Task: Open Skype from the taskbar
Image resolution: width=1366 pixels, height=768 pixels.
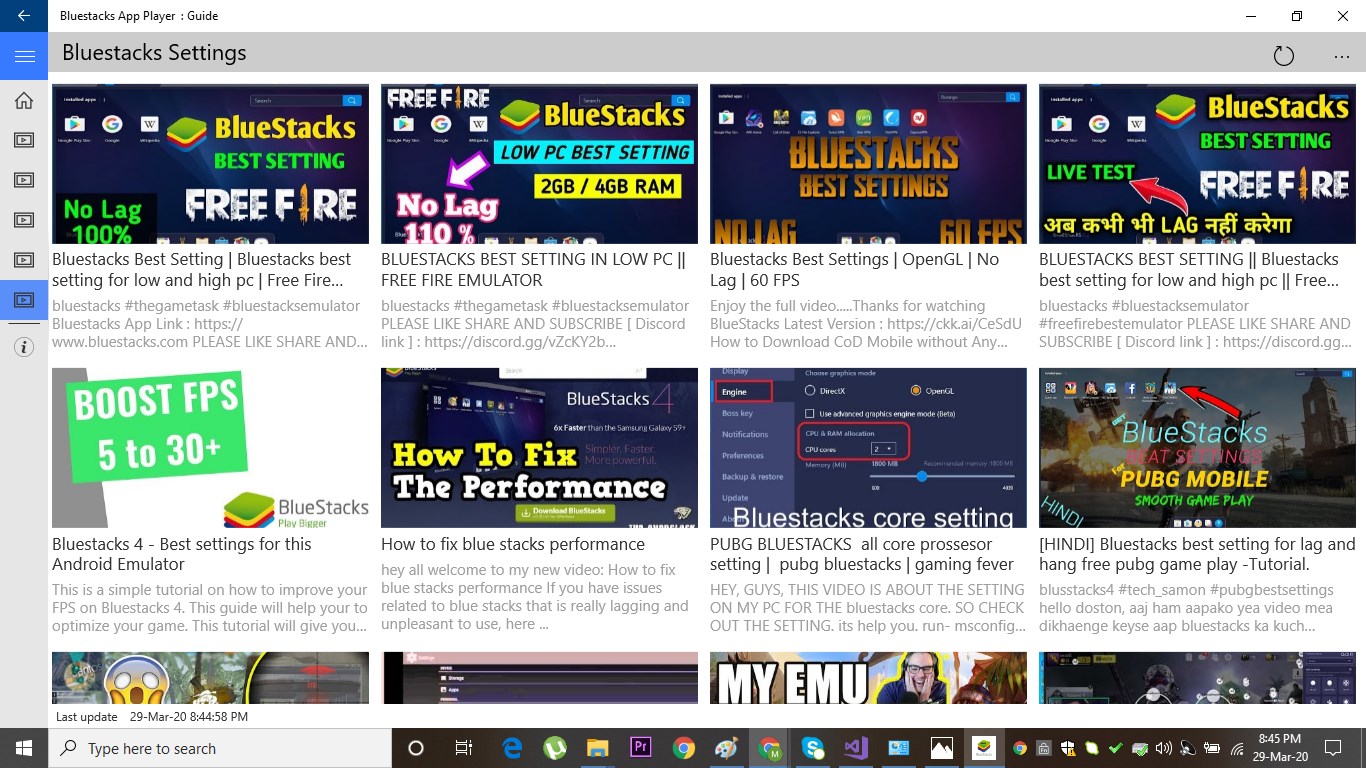Action: (x=813, y=747)
